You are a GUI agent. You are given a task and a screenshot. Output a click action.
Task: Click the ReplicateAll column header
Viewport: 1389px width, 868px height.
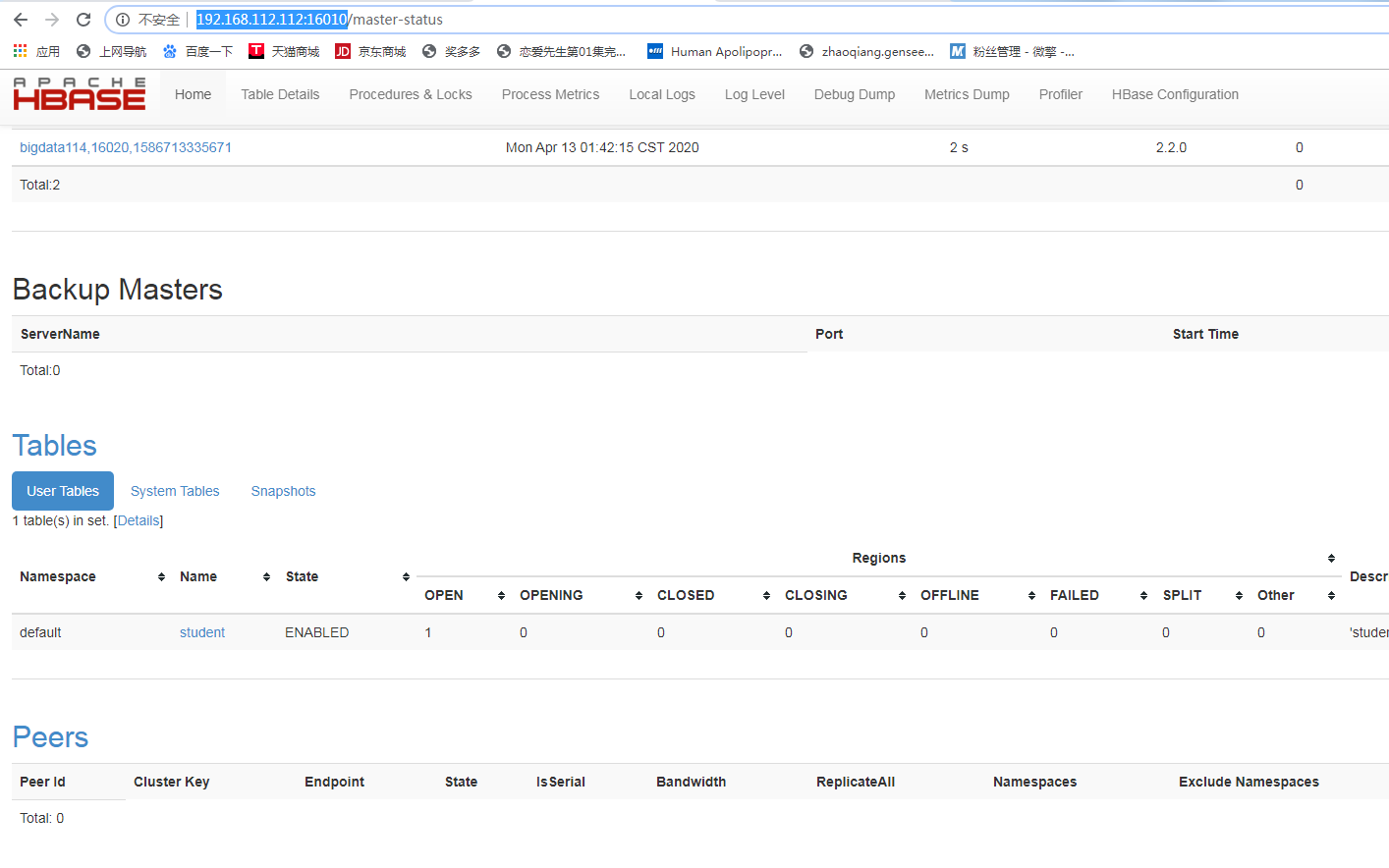856,782
